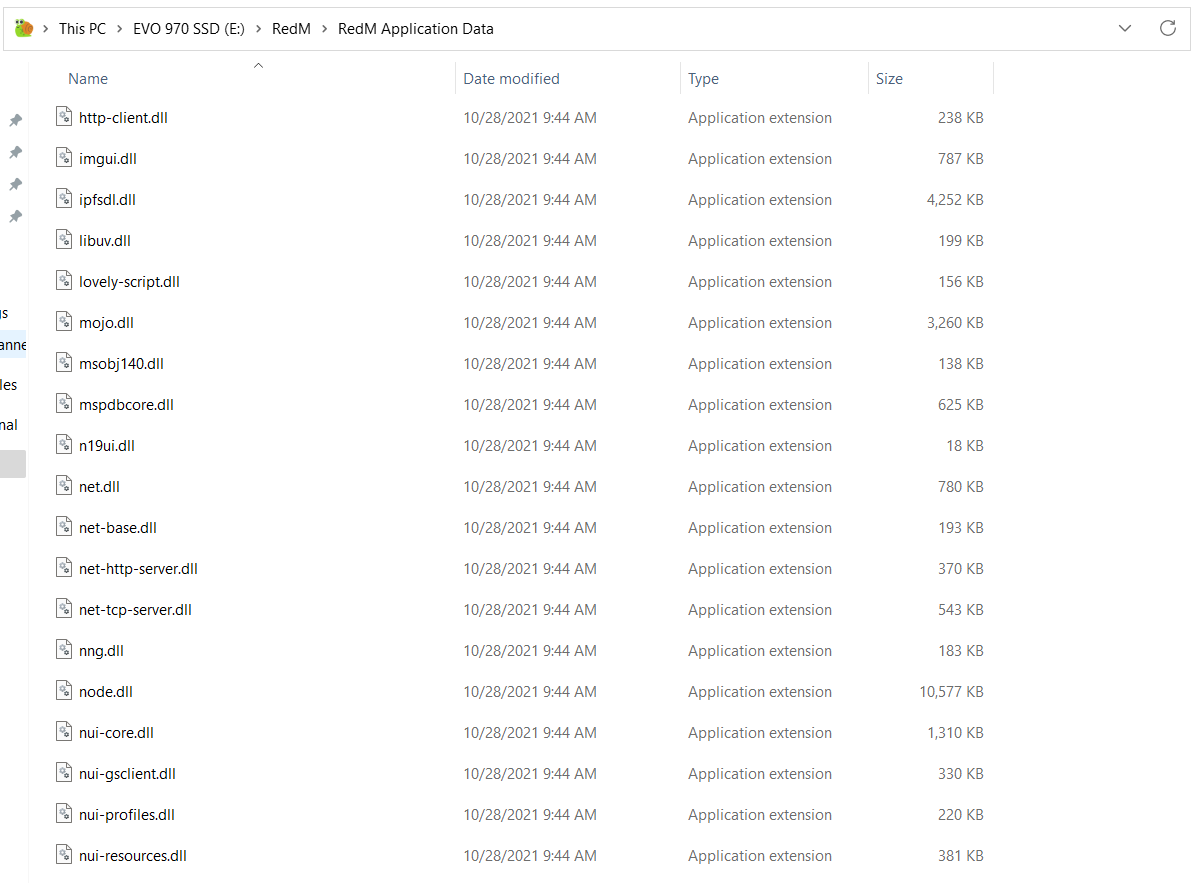Click the nui-gsclient.dll file icon
This screenshot has width=1199, height=883.
64,774
